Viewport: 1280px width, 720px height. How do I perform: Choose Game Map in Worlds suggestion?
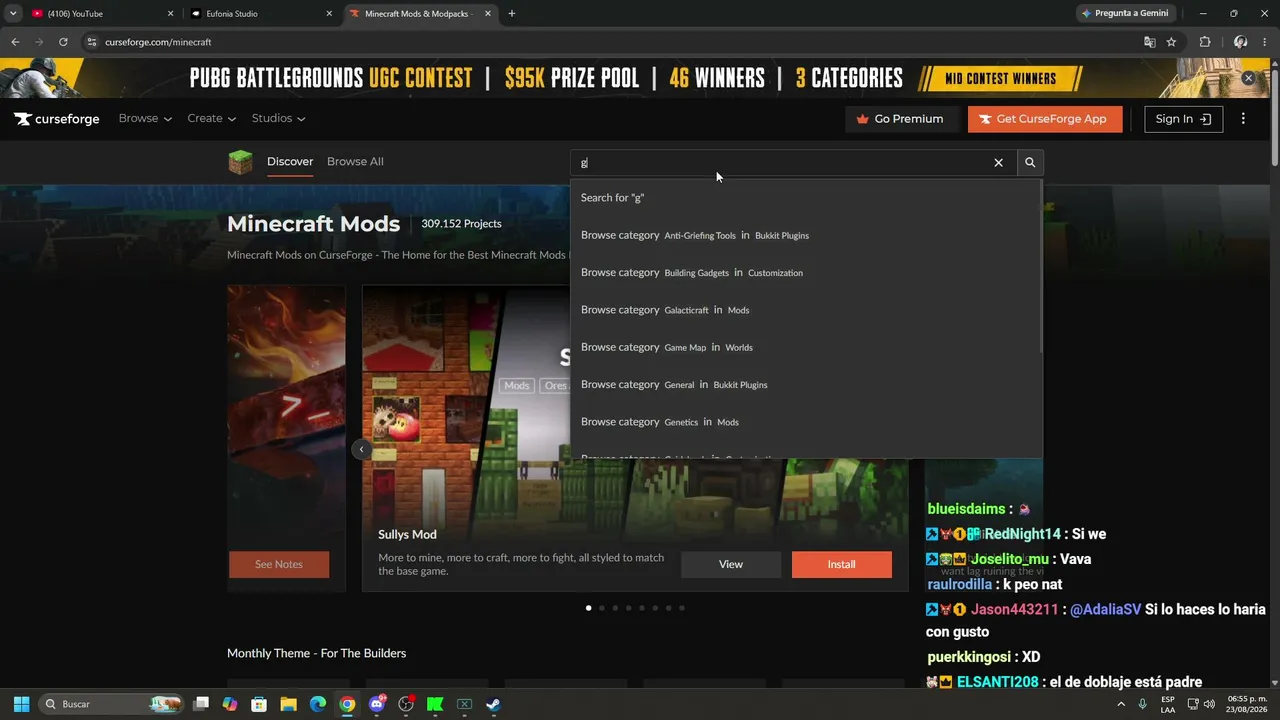(806, 347)
